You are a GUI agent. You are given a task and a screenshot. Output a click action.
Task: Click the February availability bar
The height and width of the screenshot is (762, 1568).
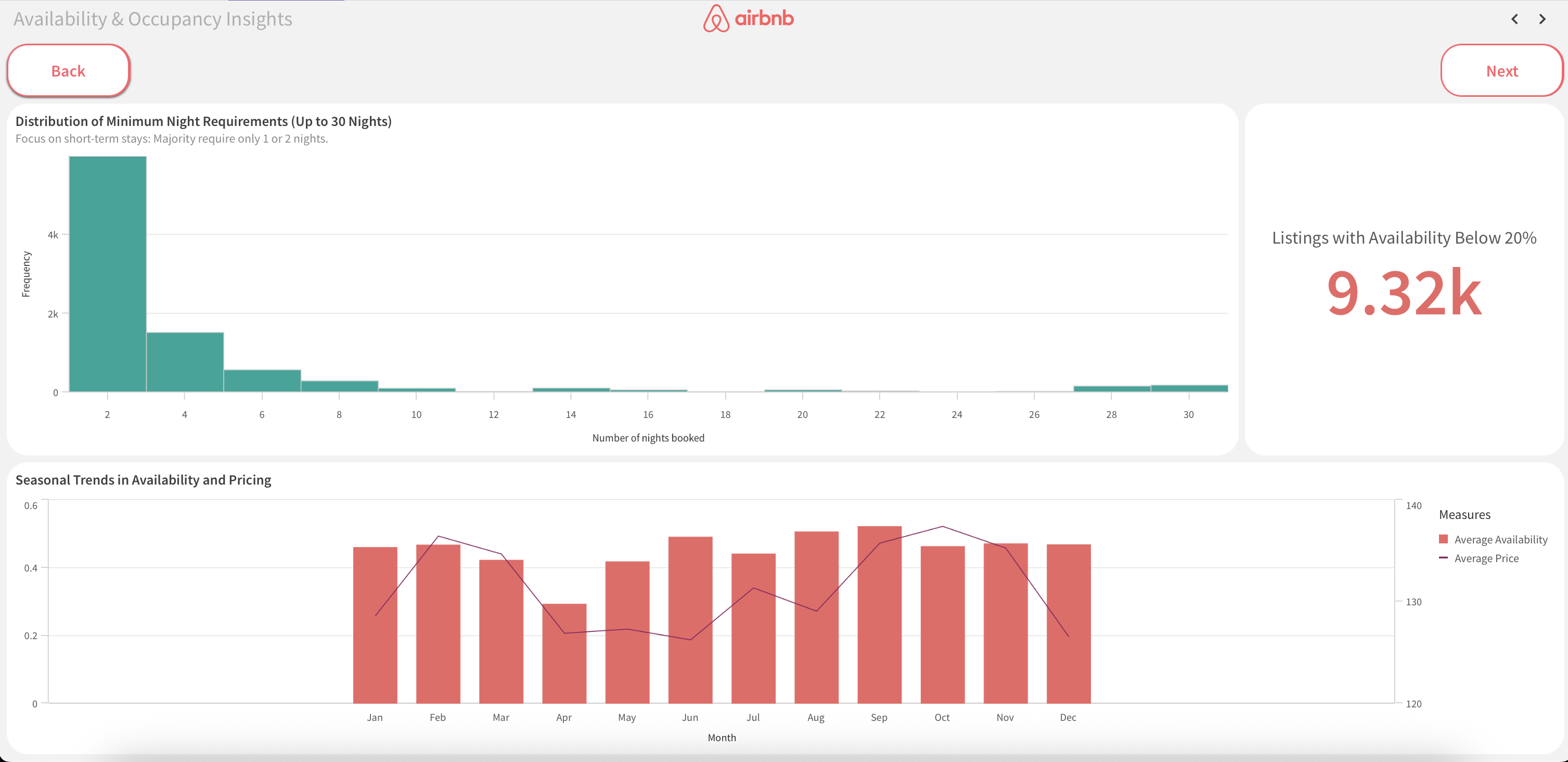[437, 621]
